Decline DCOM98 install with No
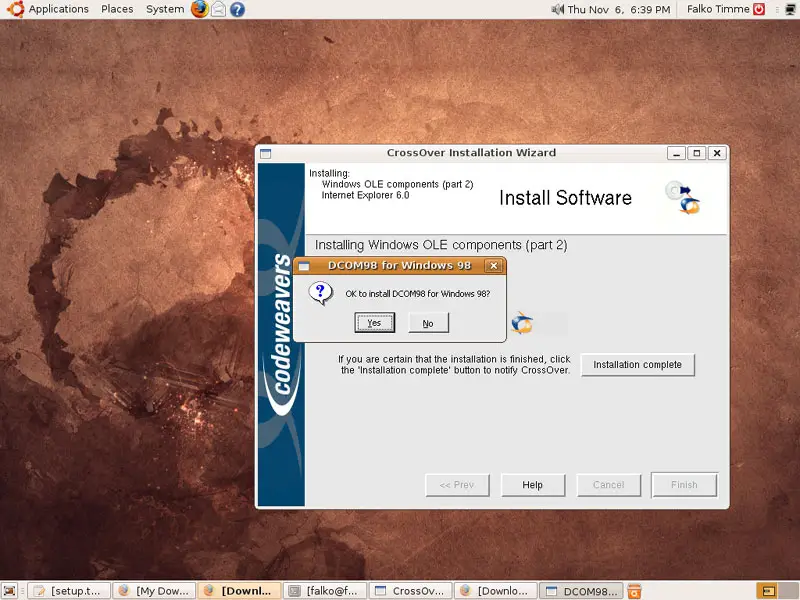 click(x=429, y=323)
